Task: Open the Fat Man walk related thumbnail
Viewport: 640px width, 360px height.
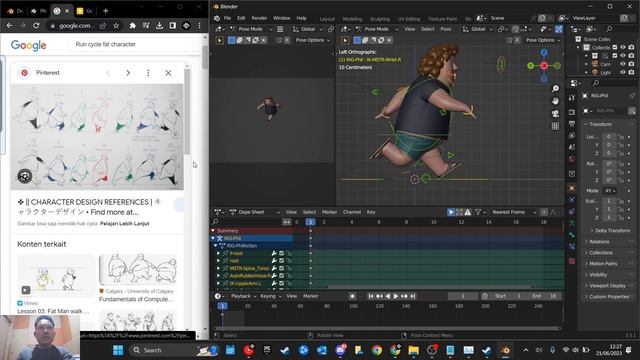Action: [x=56, y=276]
